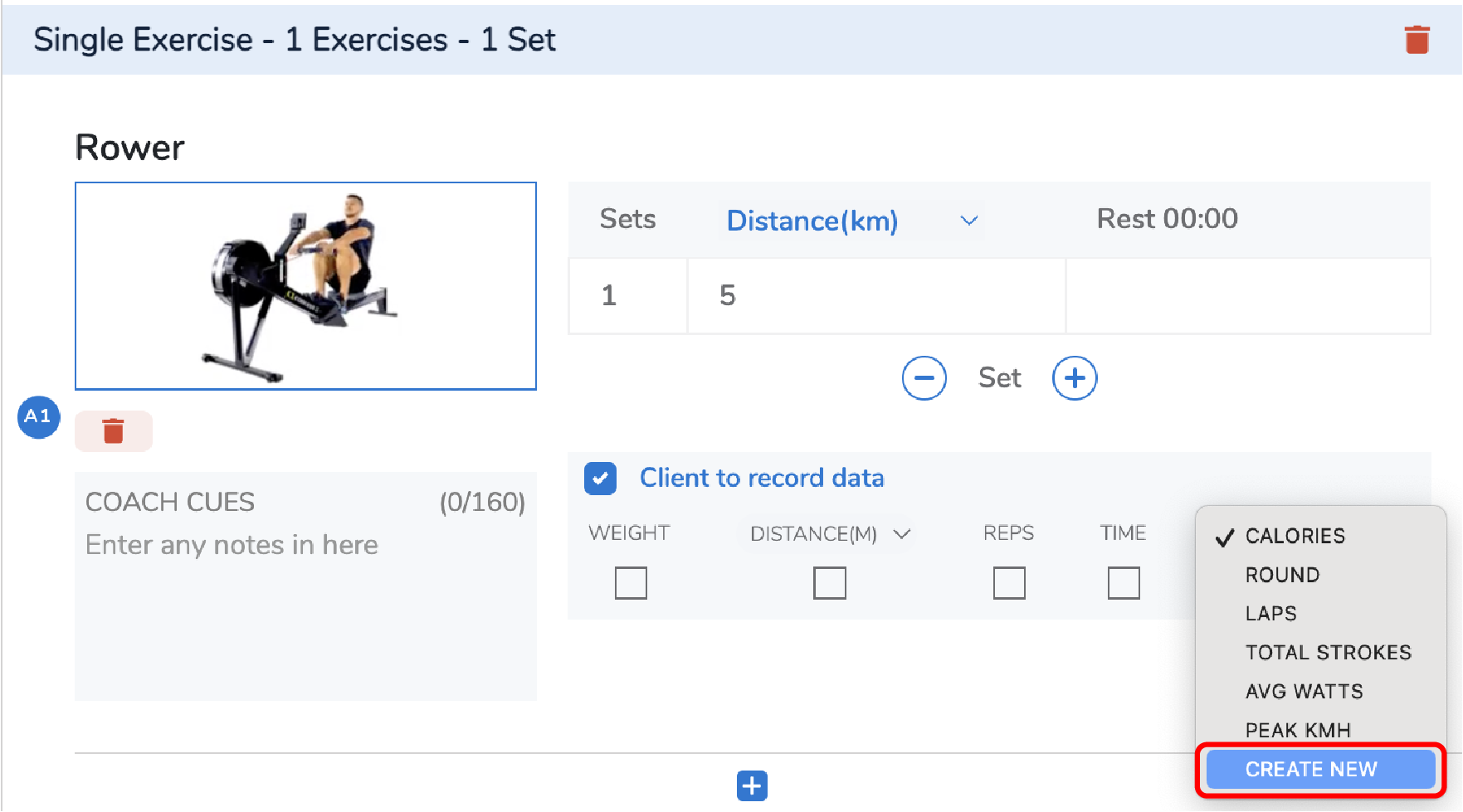Enable the DISTANCE(M) checkbox

829,582
